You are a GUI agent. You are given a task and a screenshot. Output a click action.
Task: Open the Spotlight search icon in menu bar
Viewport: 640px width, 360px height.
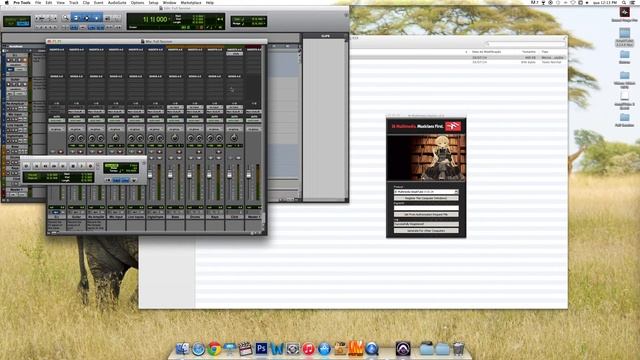pos(624,2)
